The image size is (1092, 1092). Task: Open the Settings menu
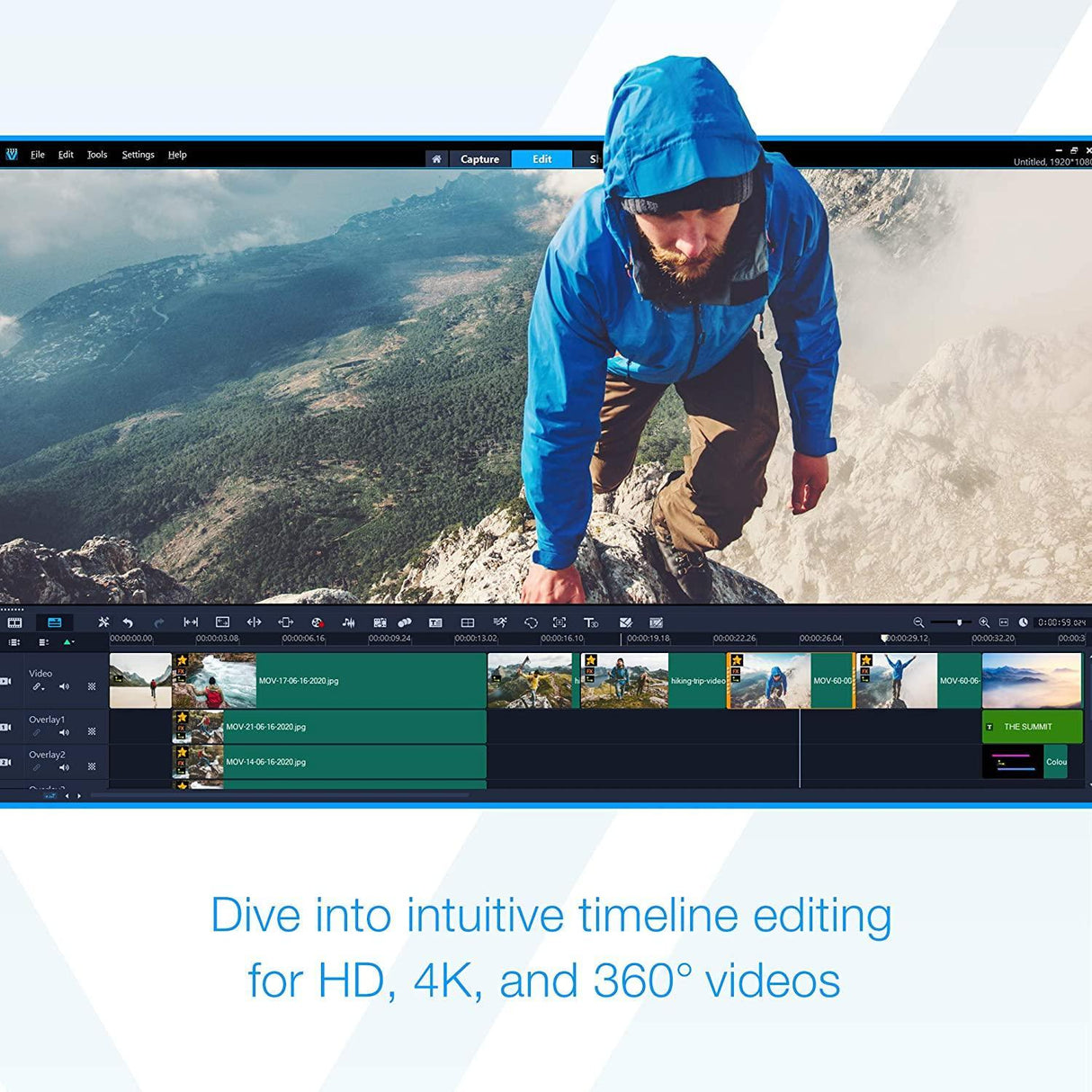[x=138, y=155]
